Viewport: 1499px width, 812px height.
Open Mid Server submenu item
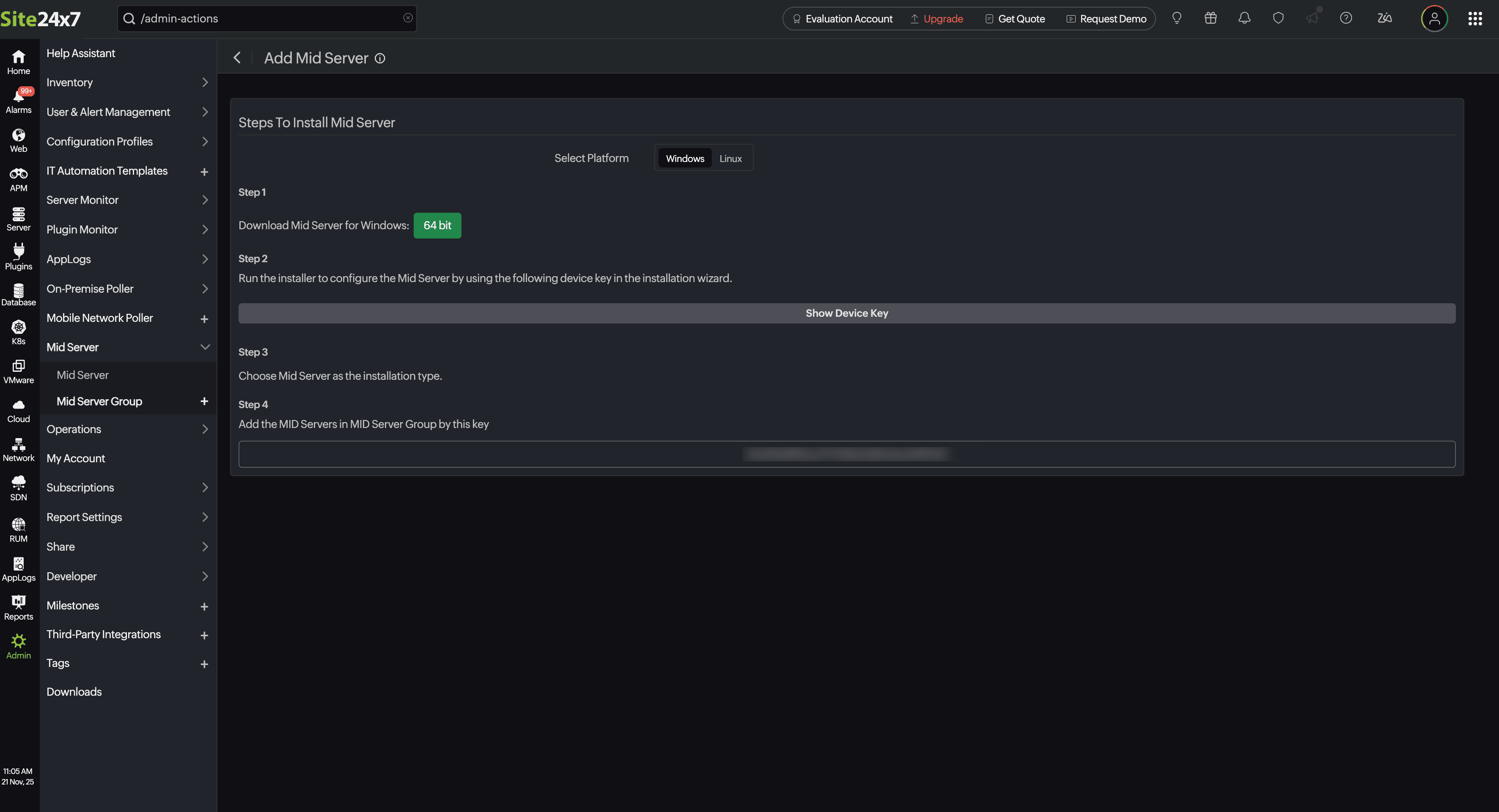click(82, 375)
